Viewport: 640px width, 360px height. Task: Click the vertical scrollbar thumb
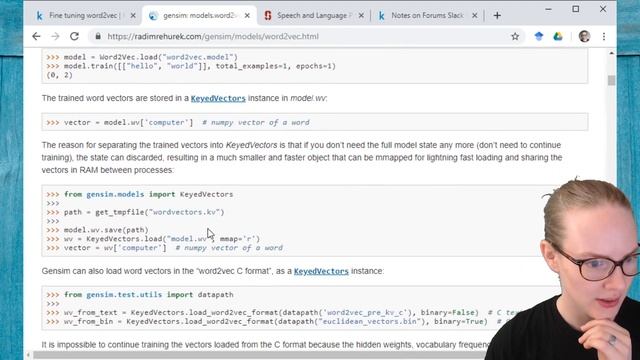(x=611, y=80)
